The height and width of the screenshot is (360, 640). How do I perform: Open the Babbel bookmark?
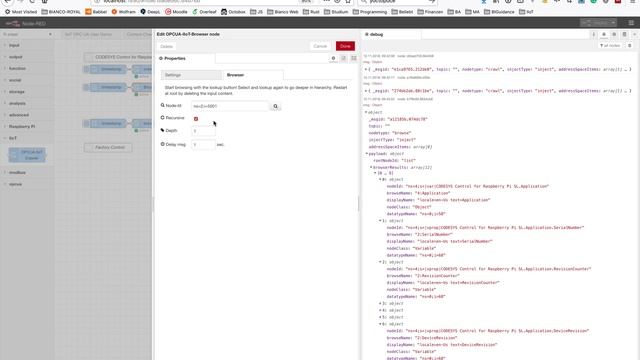[96, 12]
